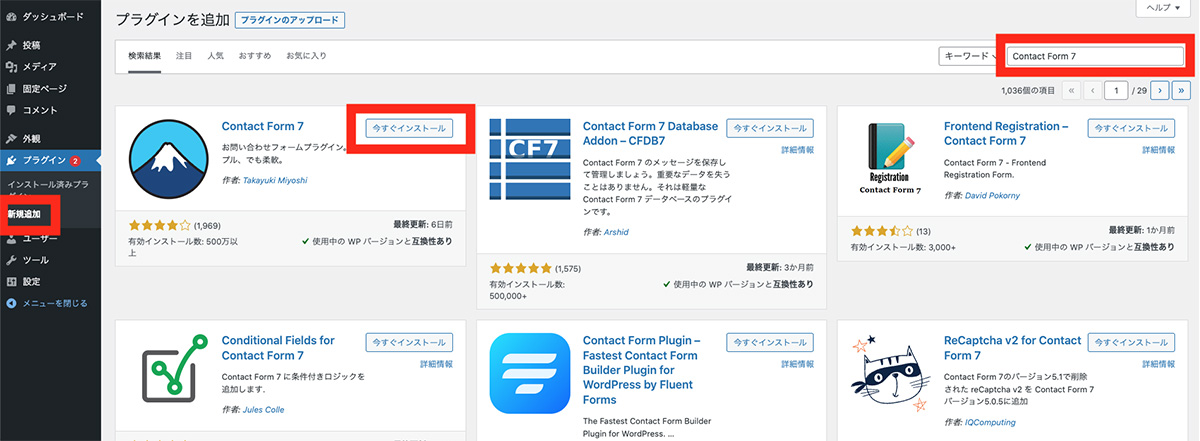Open インストール済みプラグイン submenu item
Screen dimensions: 1200x441
pyautogui.click(x=50, y=190)
